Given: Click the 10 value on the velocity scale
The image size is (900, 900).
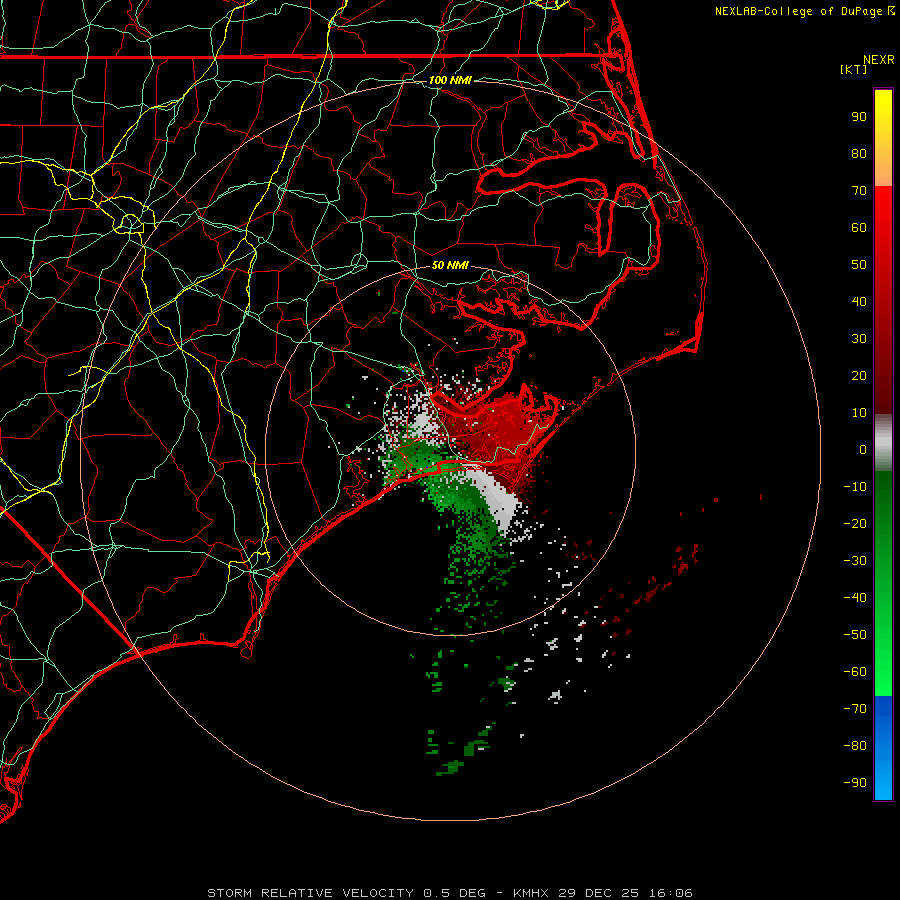Looking at the screenshot, I should (859, 413).
